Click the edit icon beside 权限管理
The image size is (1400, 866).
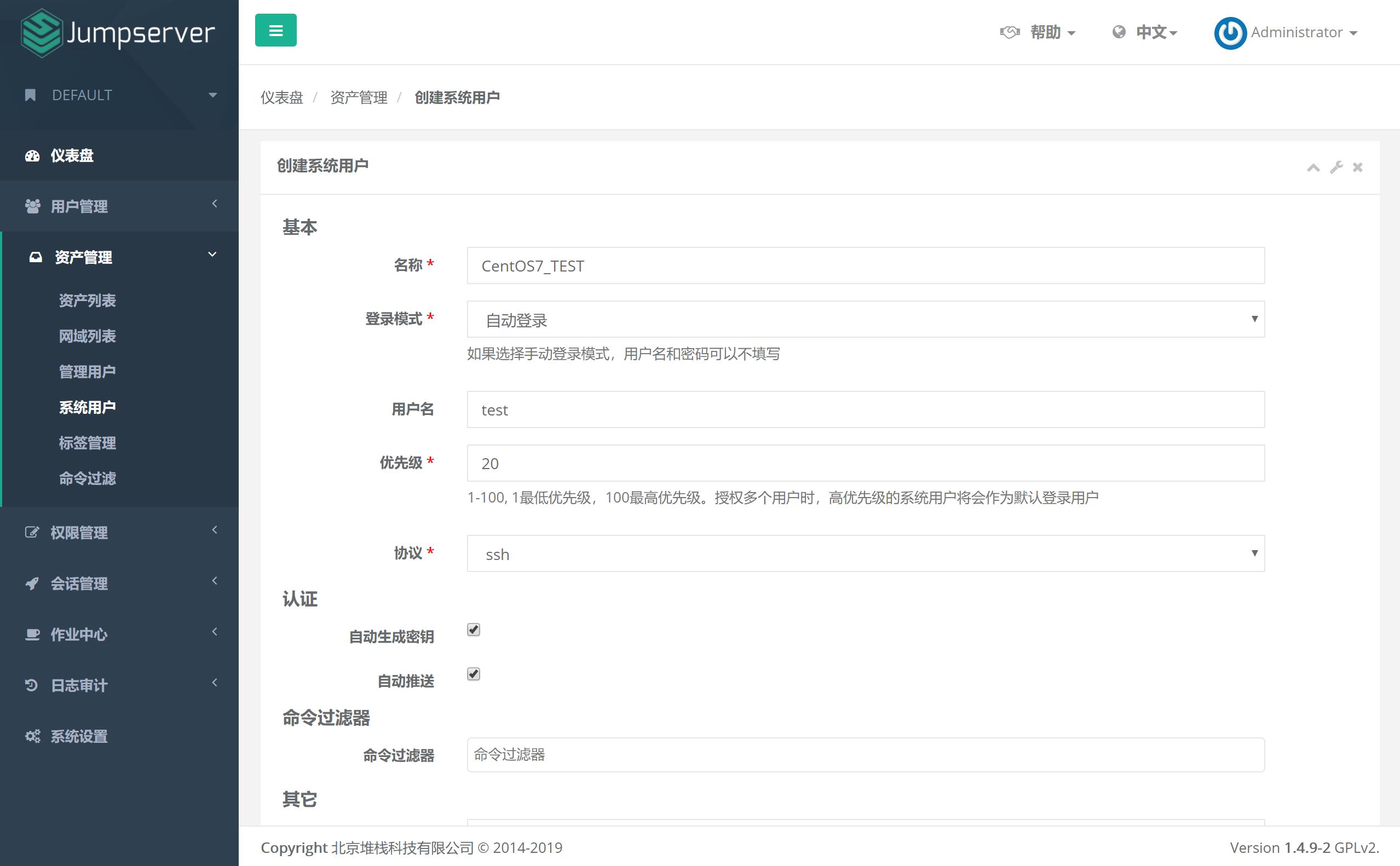[32, 532]
